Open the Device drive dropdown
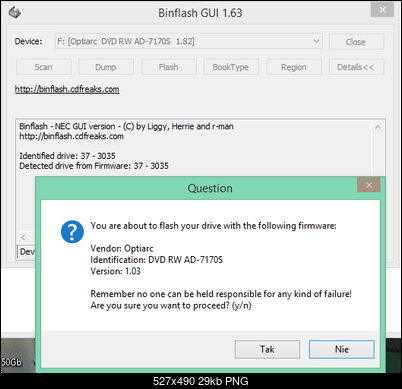402x389 pixels. click(x=189, y=41)
